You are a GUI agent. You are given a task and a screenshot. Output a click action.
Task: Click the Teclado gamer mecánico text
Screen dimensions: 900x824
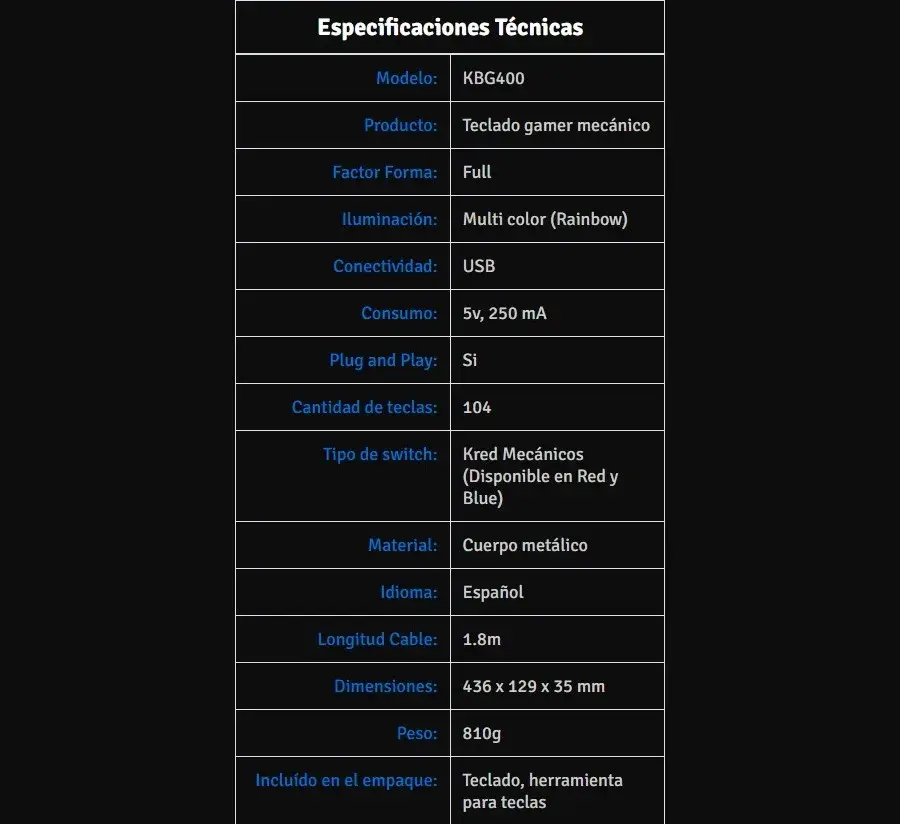pos(556,125)
